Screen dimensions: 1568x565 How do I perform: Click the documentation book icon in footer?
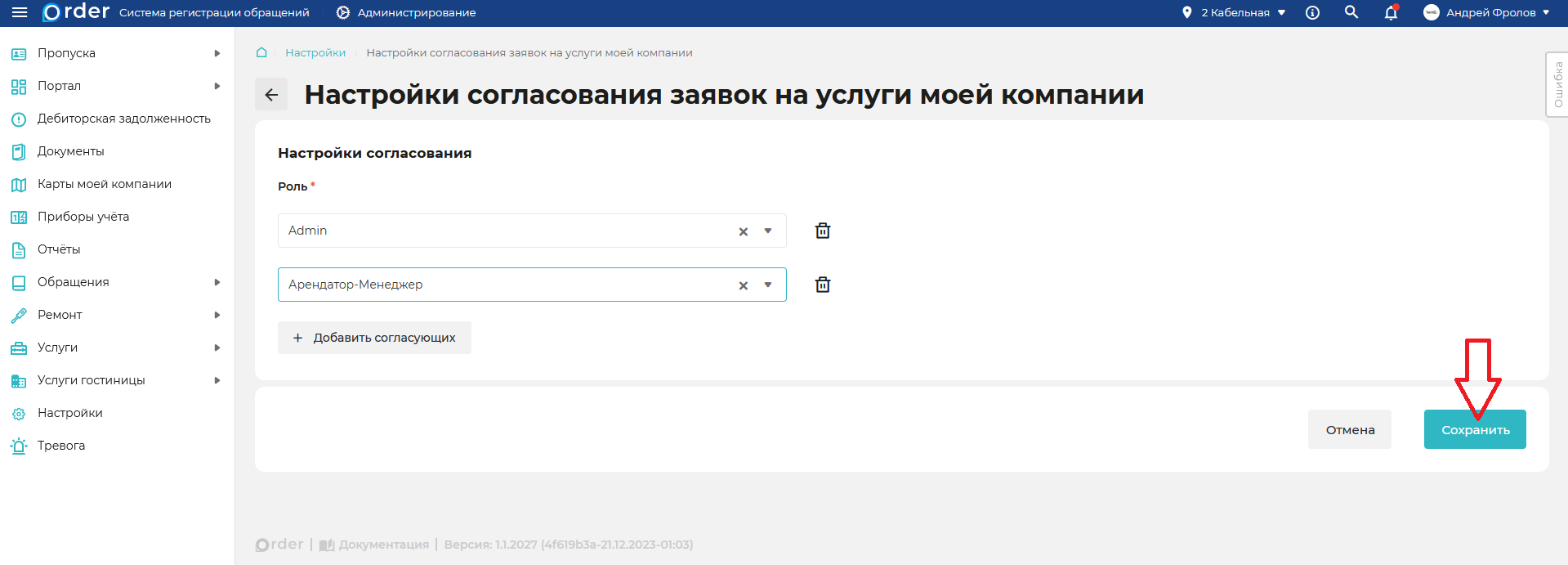(327, 545)
